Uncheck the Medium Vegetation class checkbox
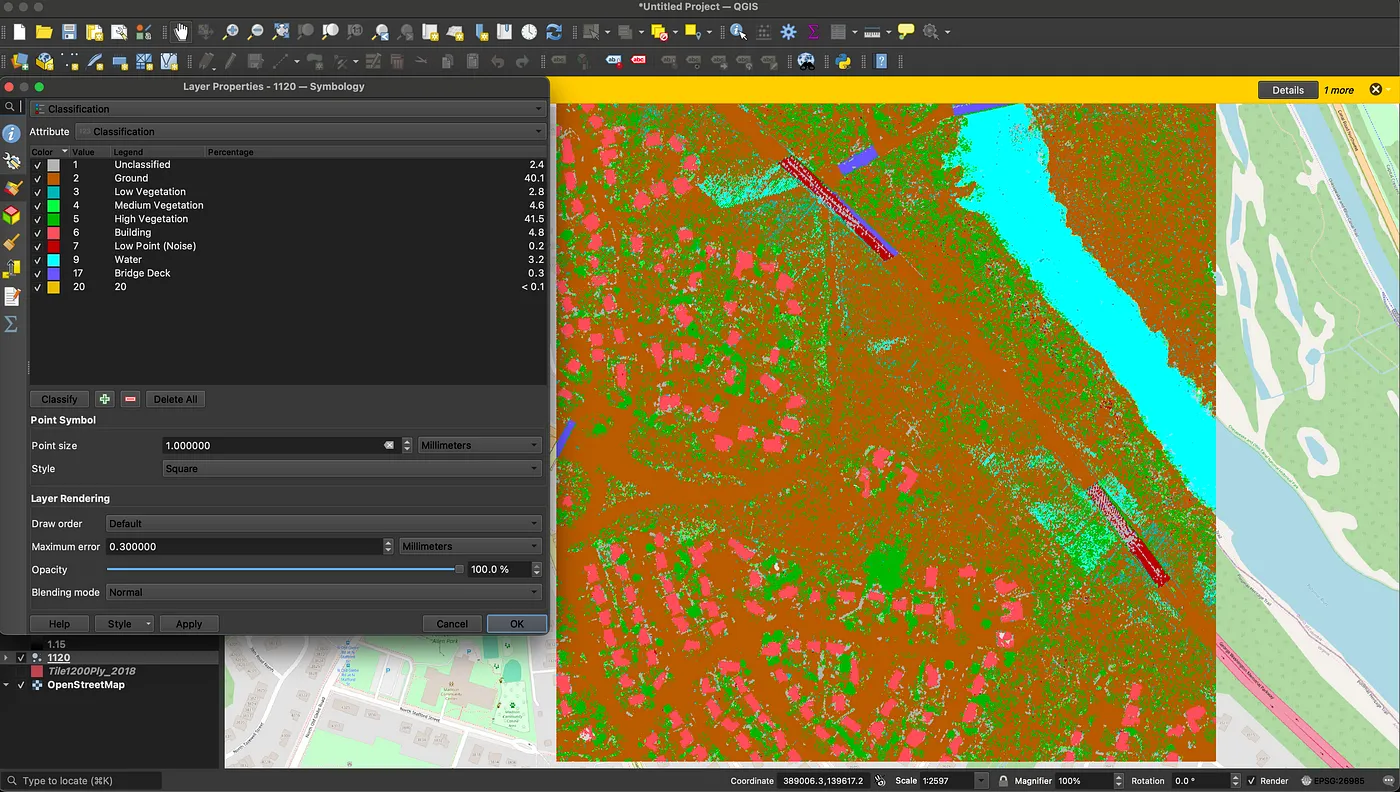 37,205
